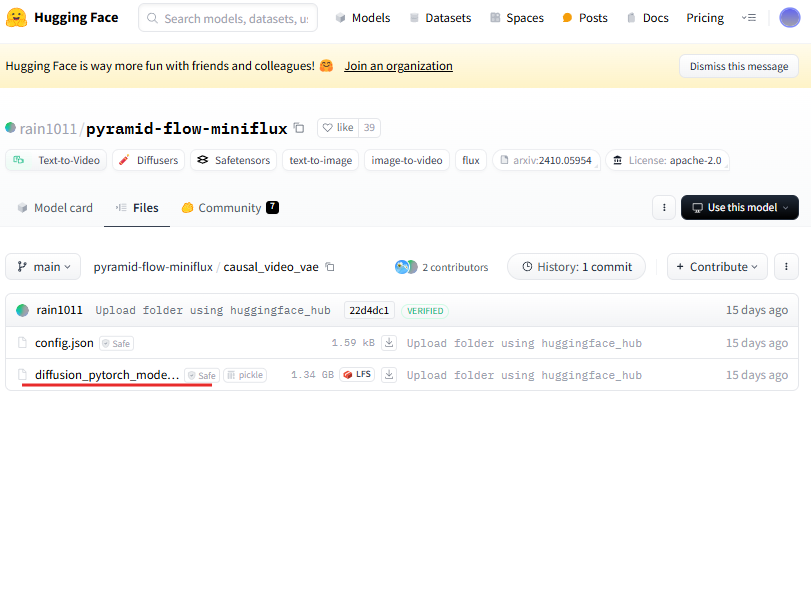The image size is (811, 595).
Task: Click the 2 contributors text
Action: point(455,267)
